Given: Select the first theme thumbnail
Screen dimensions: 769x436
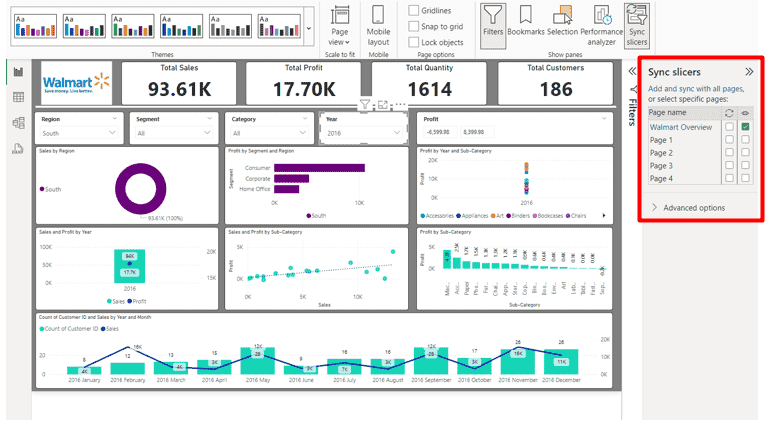Looking at the screenshot, I should click(x=35, y=26).
